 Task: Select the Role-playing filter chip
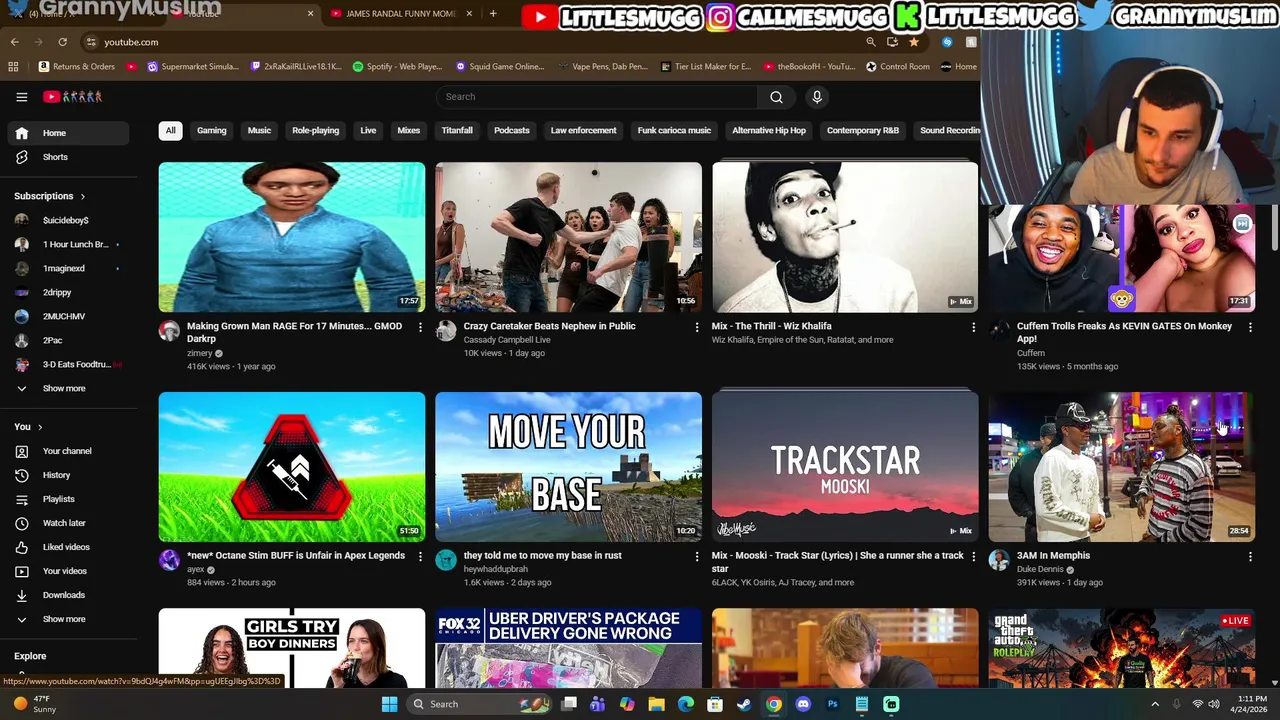click(315, 131)
